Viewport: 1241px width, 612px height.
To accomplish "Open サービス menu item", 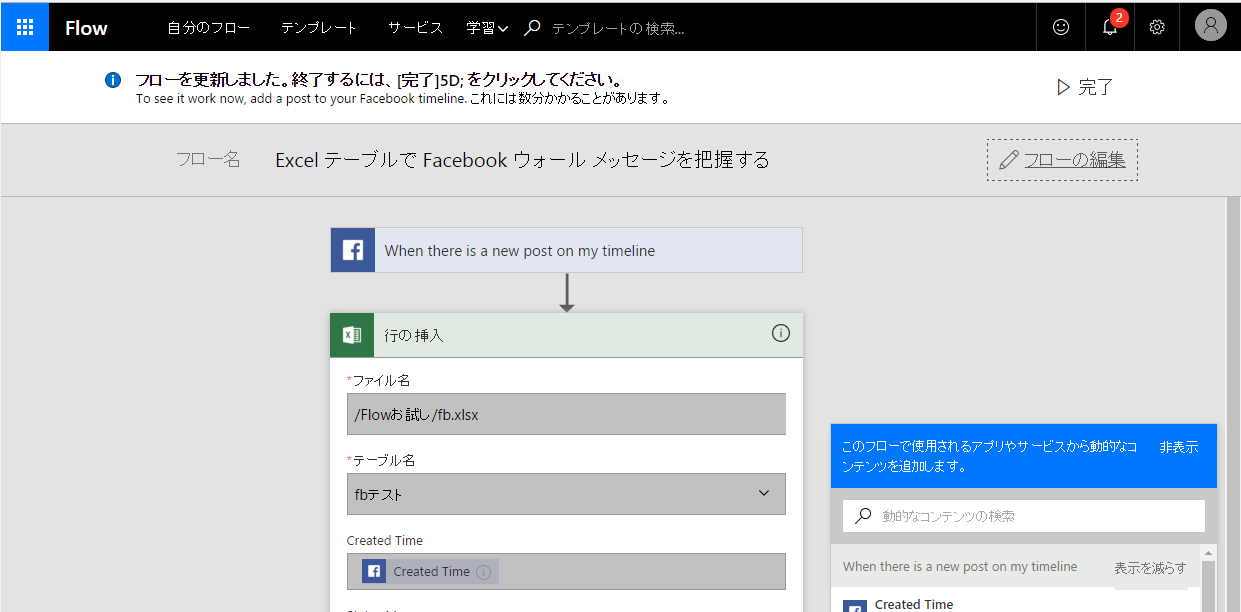I will [x=415, y=28].
